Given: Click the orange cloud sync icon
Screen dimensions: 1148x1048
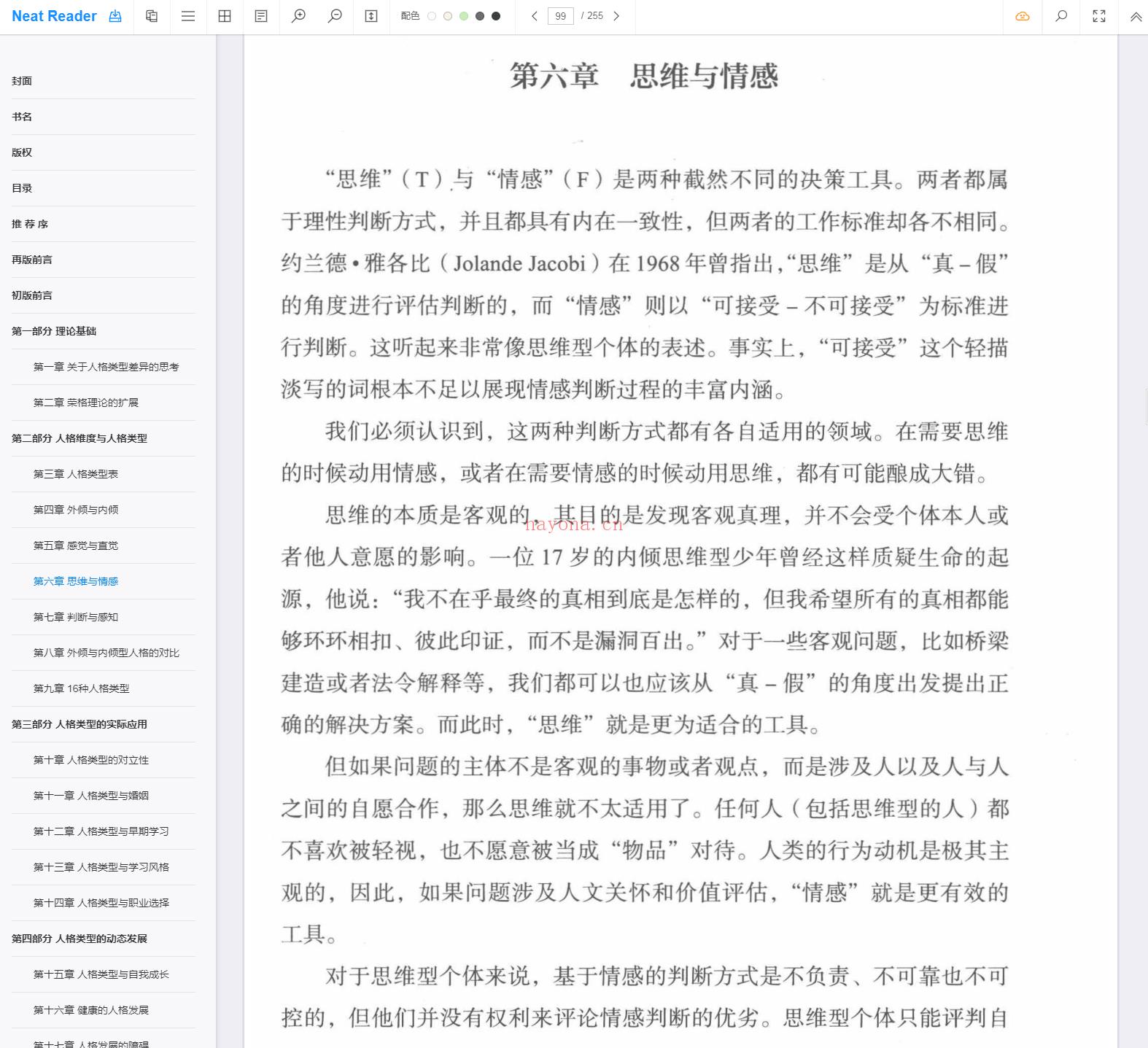Looking at the screenshot, I should pyautogui.click(x=1023, y=16).
